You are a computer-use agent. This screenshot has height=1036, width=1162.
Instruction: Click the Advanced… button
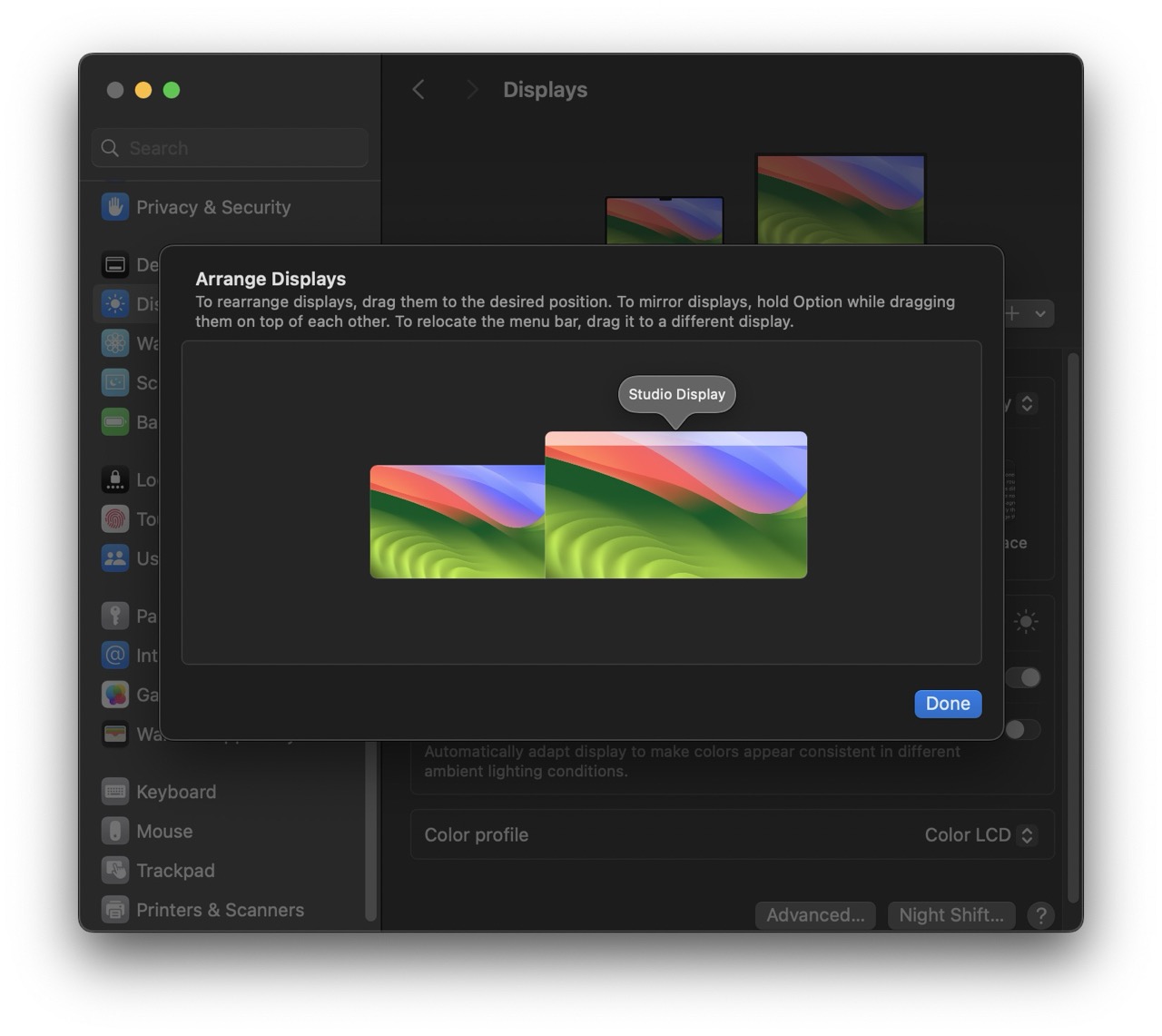point(814,915)
